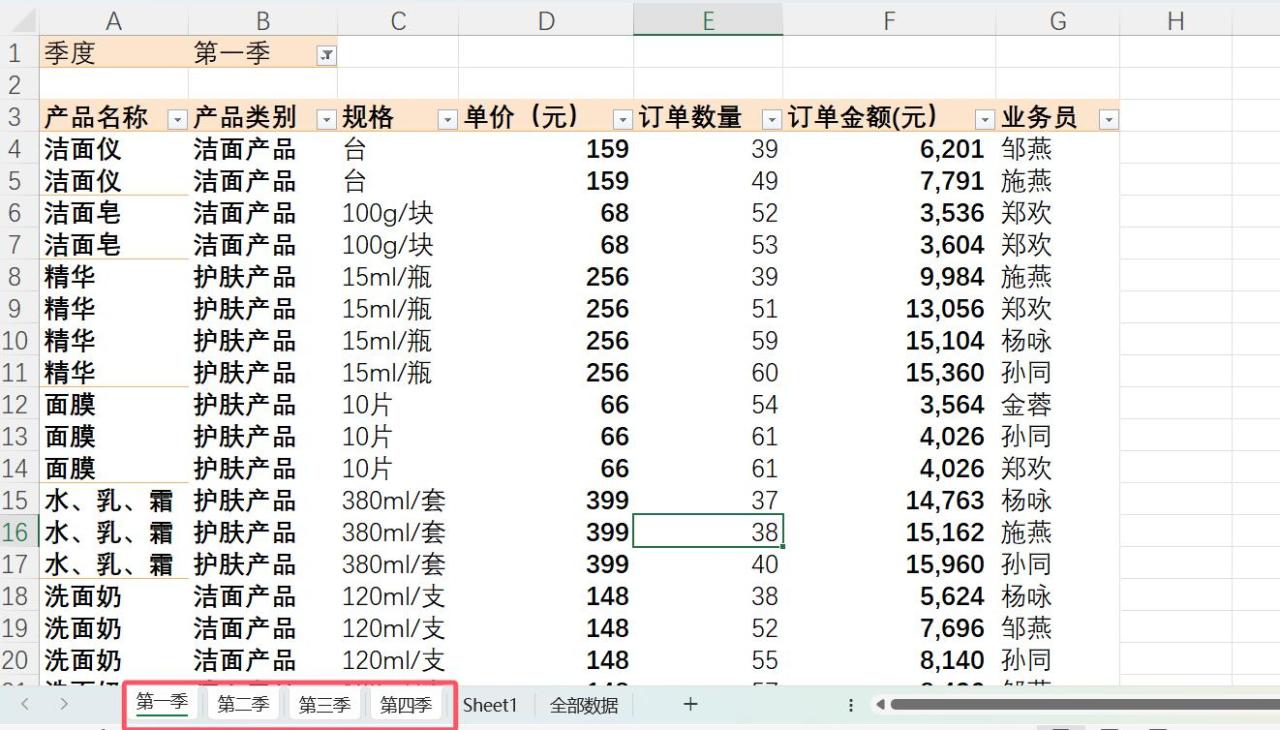This screenshot has height=730, width=1280.
Task: Click order quantity cell 59 in row 10
Action: 708,341
